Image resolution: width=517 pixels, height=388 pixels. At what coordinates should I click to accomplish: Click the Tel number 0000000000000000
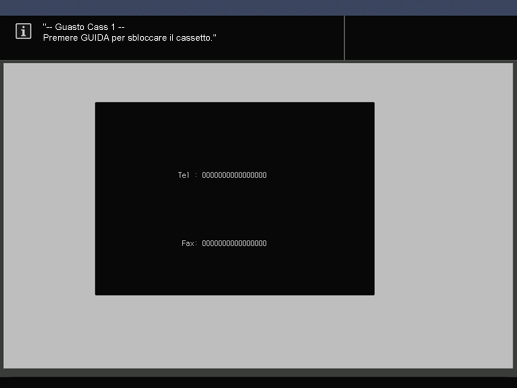click(234, 175)
